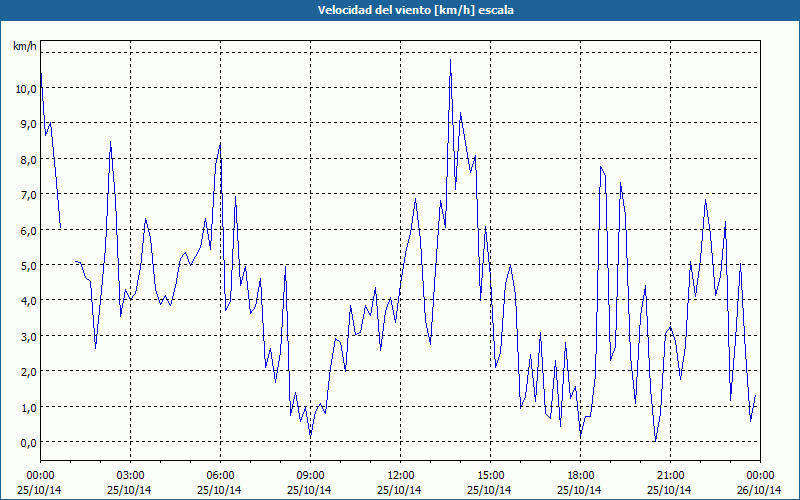Click the '26/10/14' date label

point(760,490)
